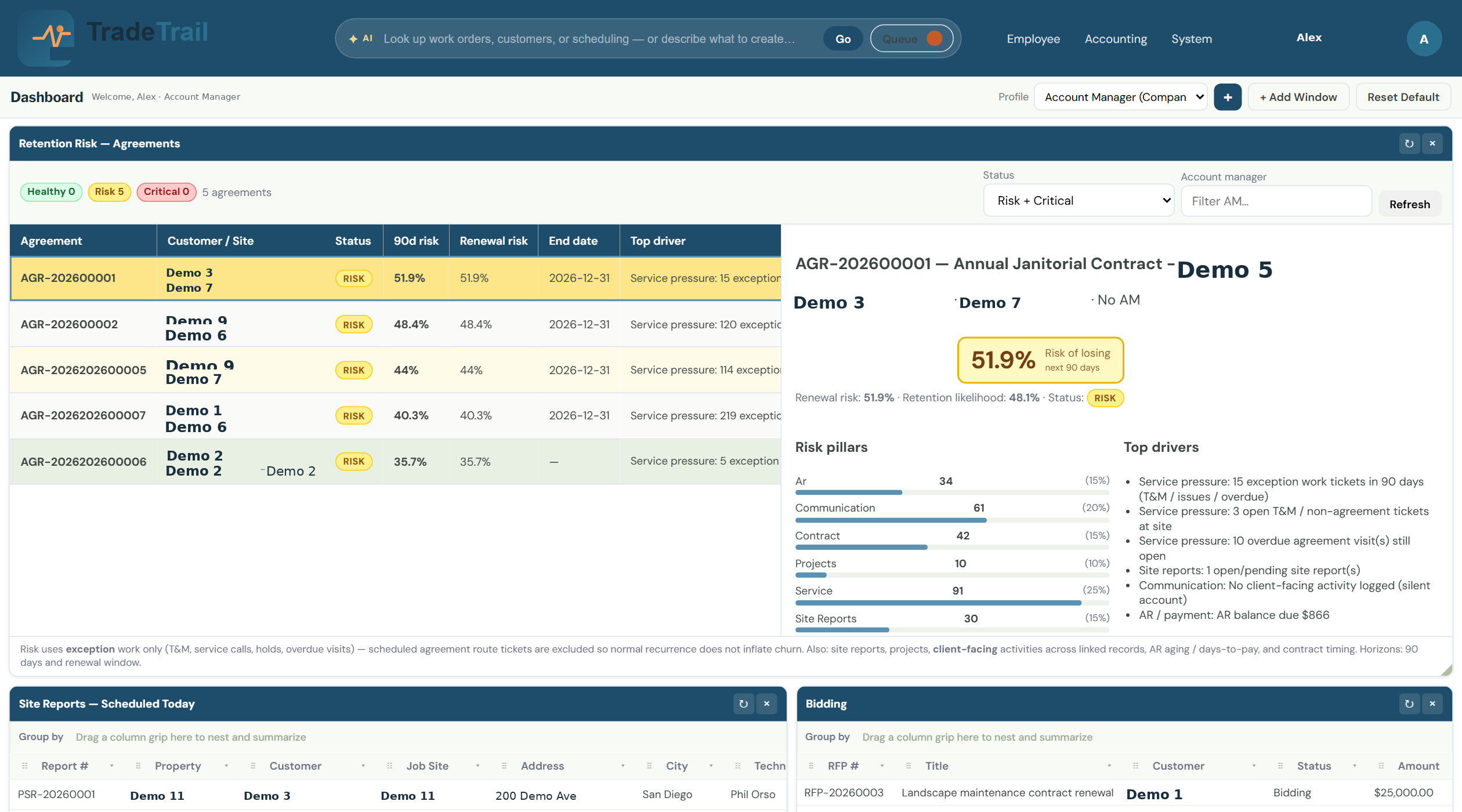Open RFP # column menu arrow

[882, 766]
